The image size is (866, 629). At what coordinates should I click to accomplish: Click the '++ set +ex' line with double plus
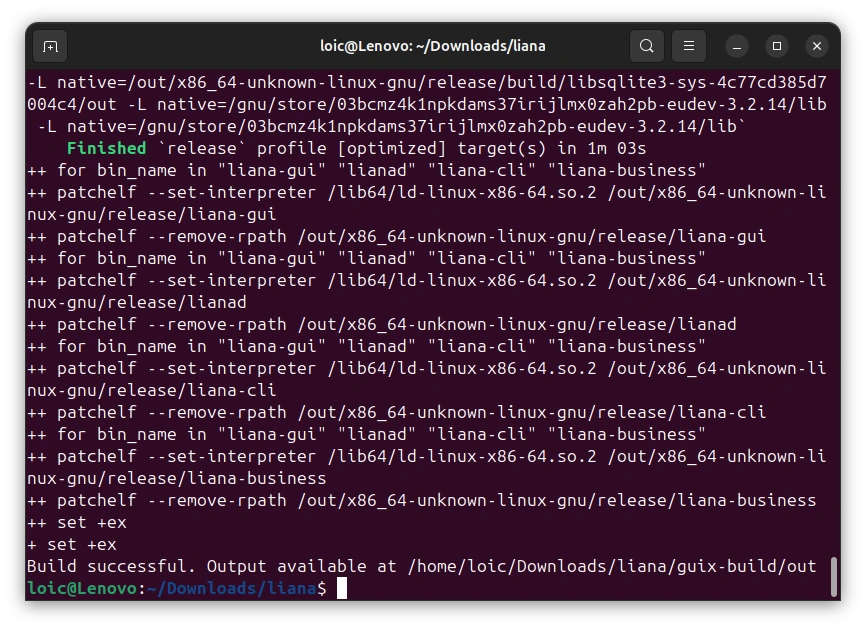tap(77, 522)
